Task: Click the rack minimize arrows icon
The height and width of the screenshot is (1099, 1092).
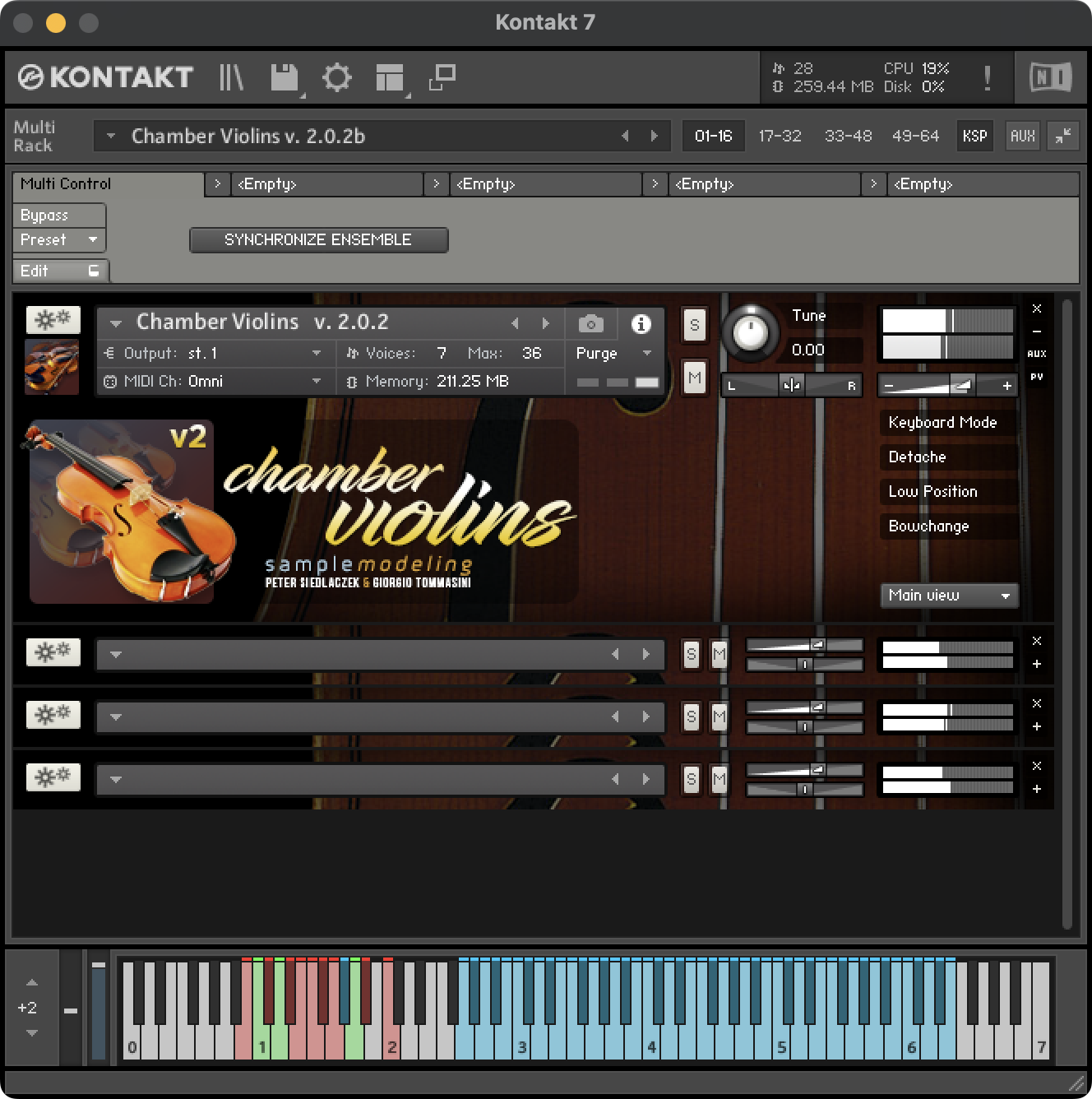Action: (x=1063, y=136)
